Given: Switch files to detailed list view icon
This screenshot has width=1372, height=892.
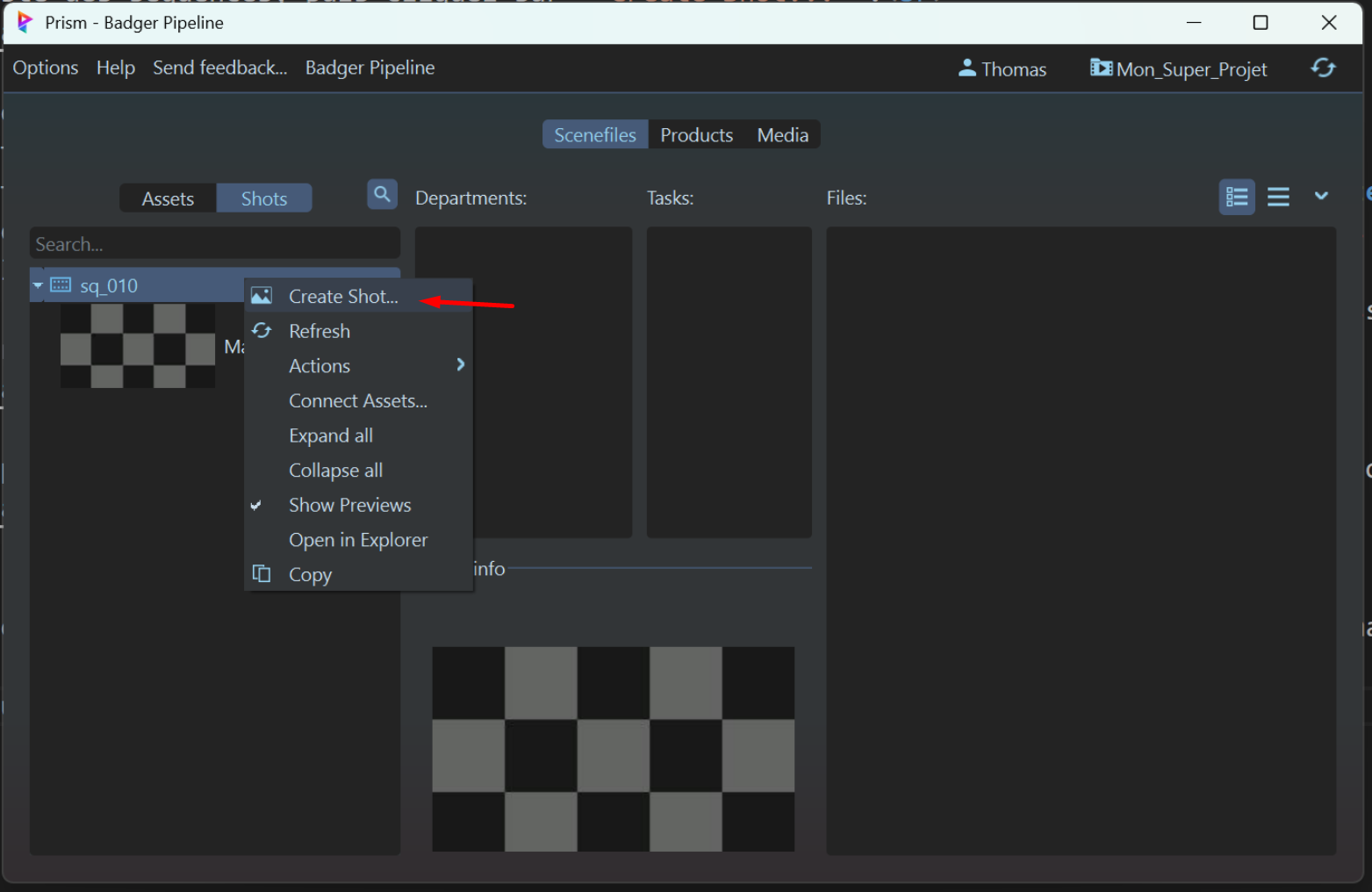Looking at the screenshot, I should pyautogui.click(x=1237, y=198).
